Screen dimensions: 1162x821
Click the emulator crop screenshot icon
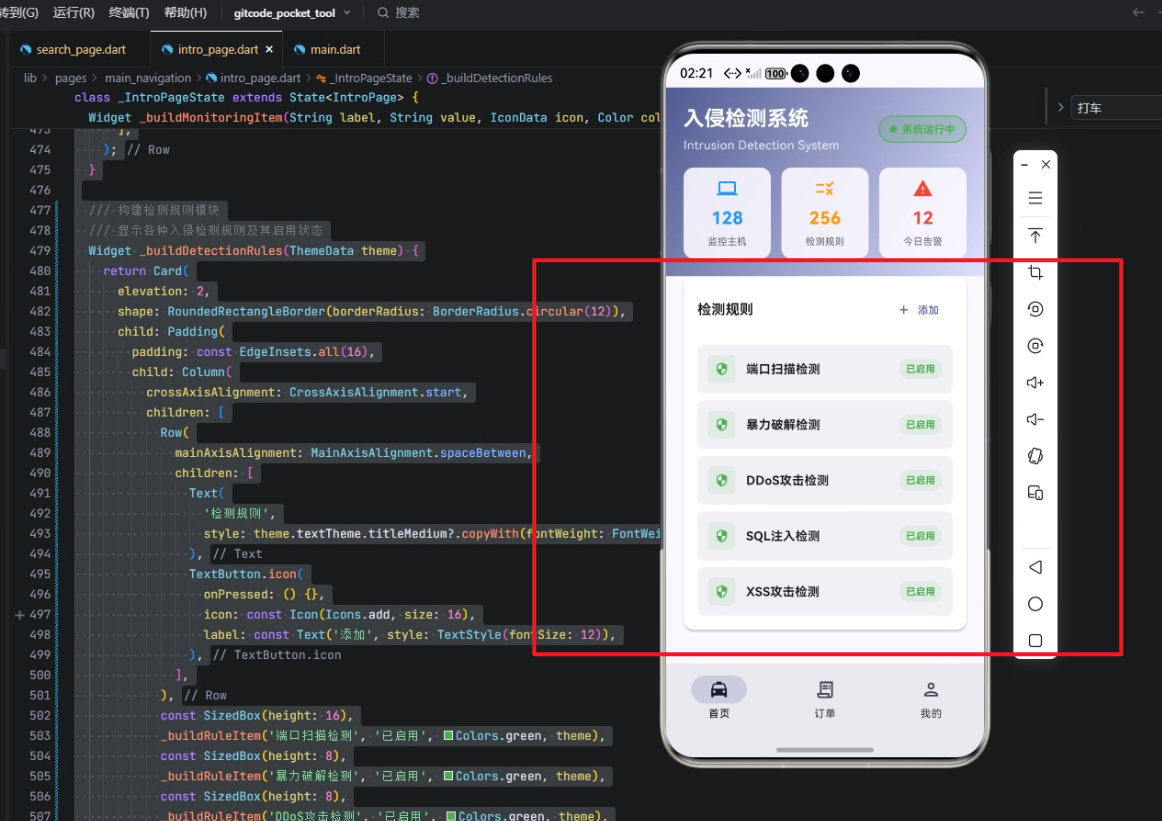(1035, 272)
